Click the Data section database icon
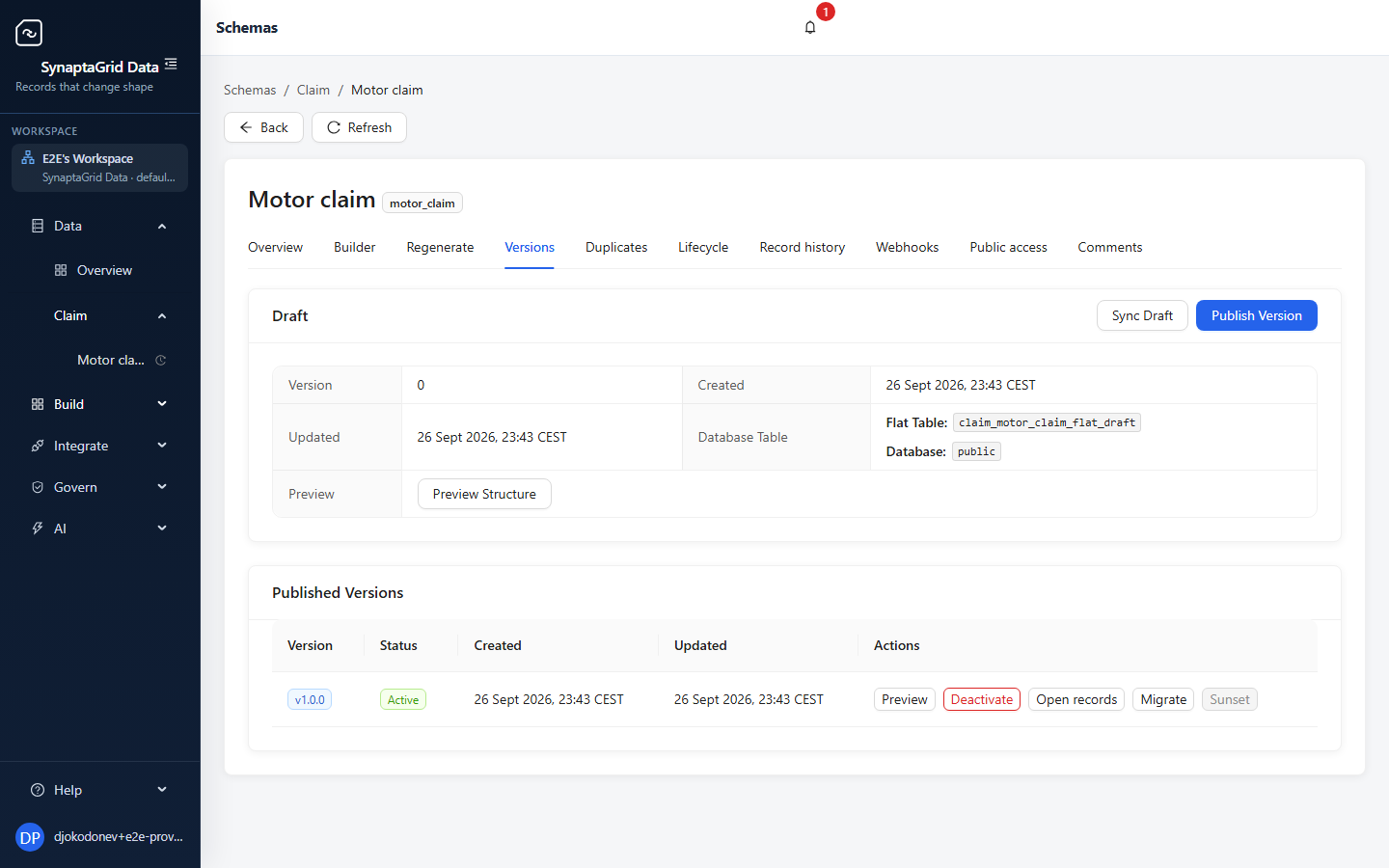 tap(38, 226)
